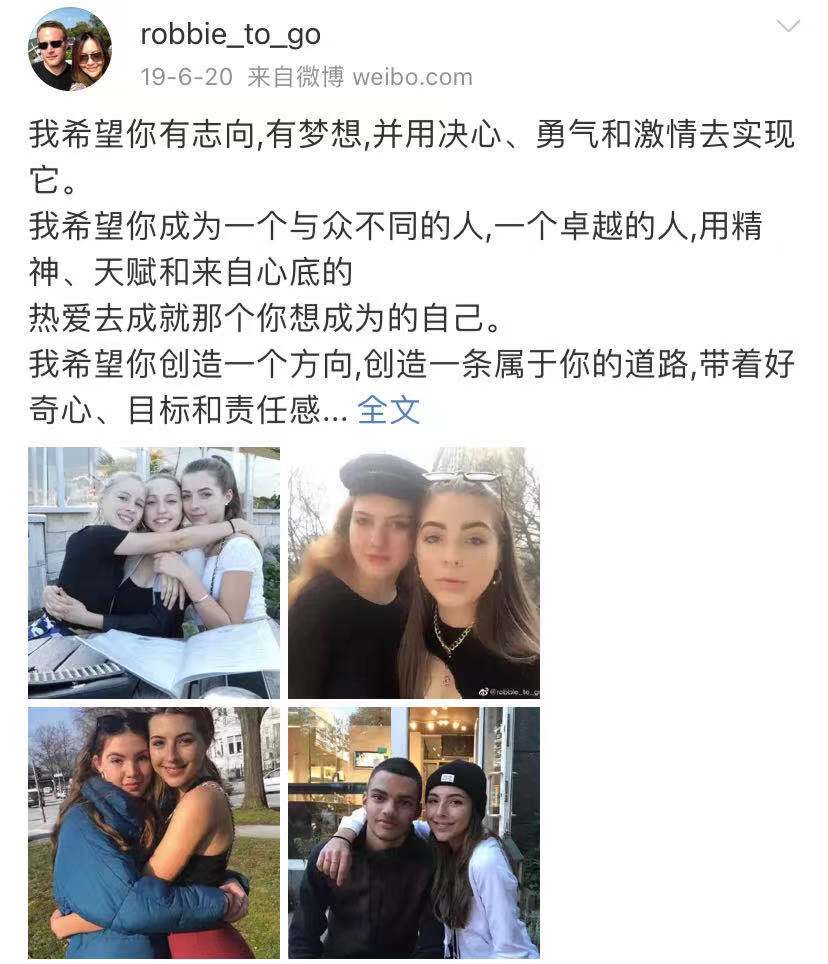The width and height of the screenshot is (828, 964).
Task: Open the weibo.com source link
Action: click(412, 77)
